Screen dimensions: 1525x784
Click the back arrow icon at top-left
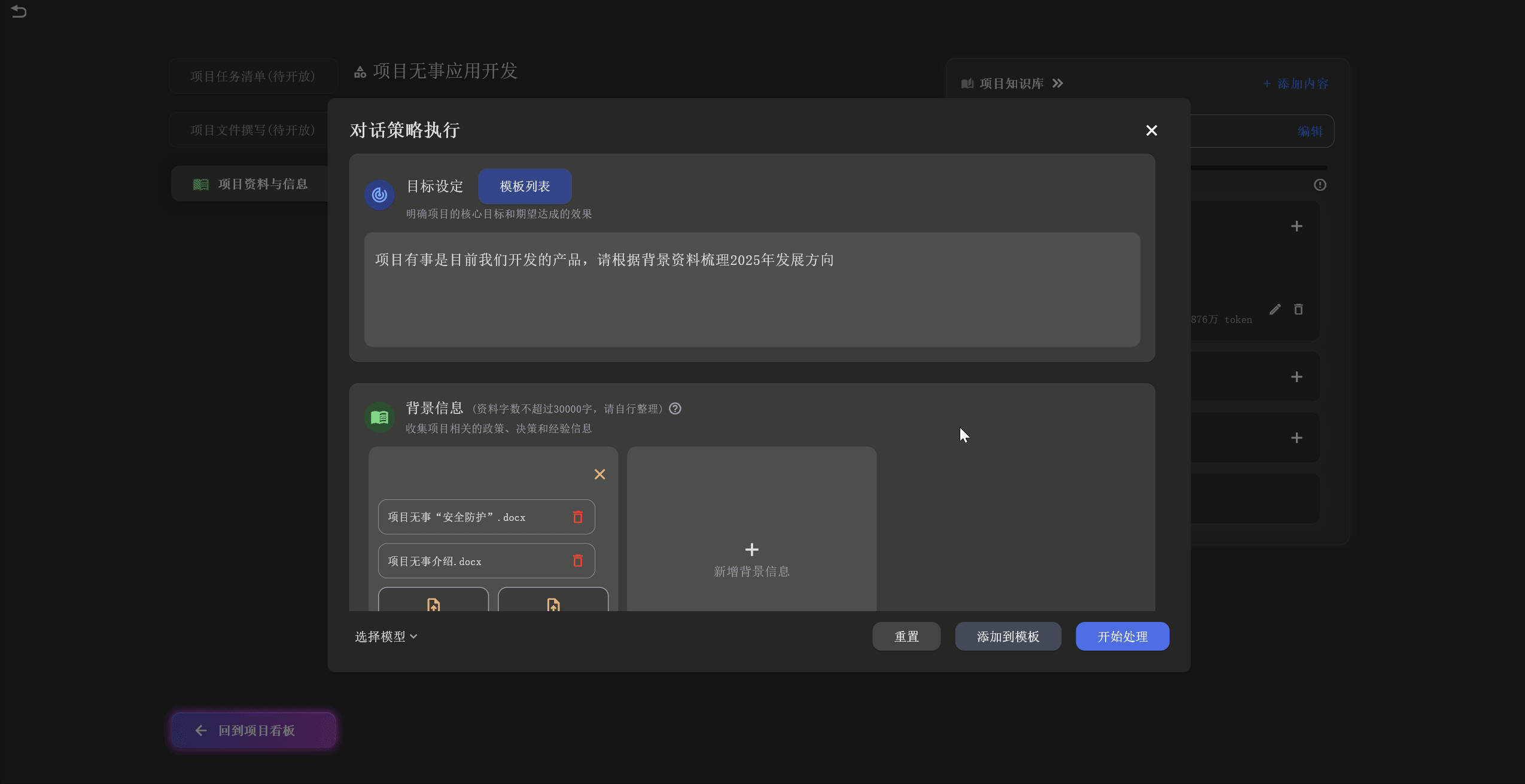19,11
